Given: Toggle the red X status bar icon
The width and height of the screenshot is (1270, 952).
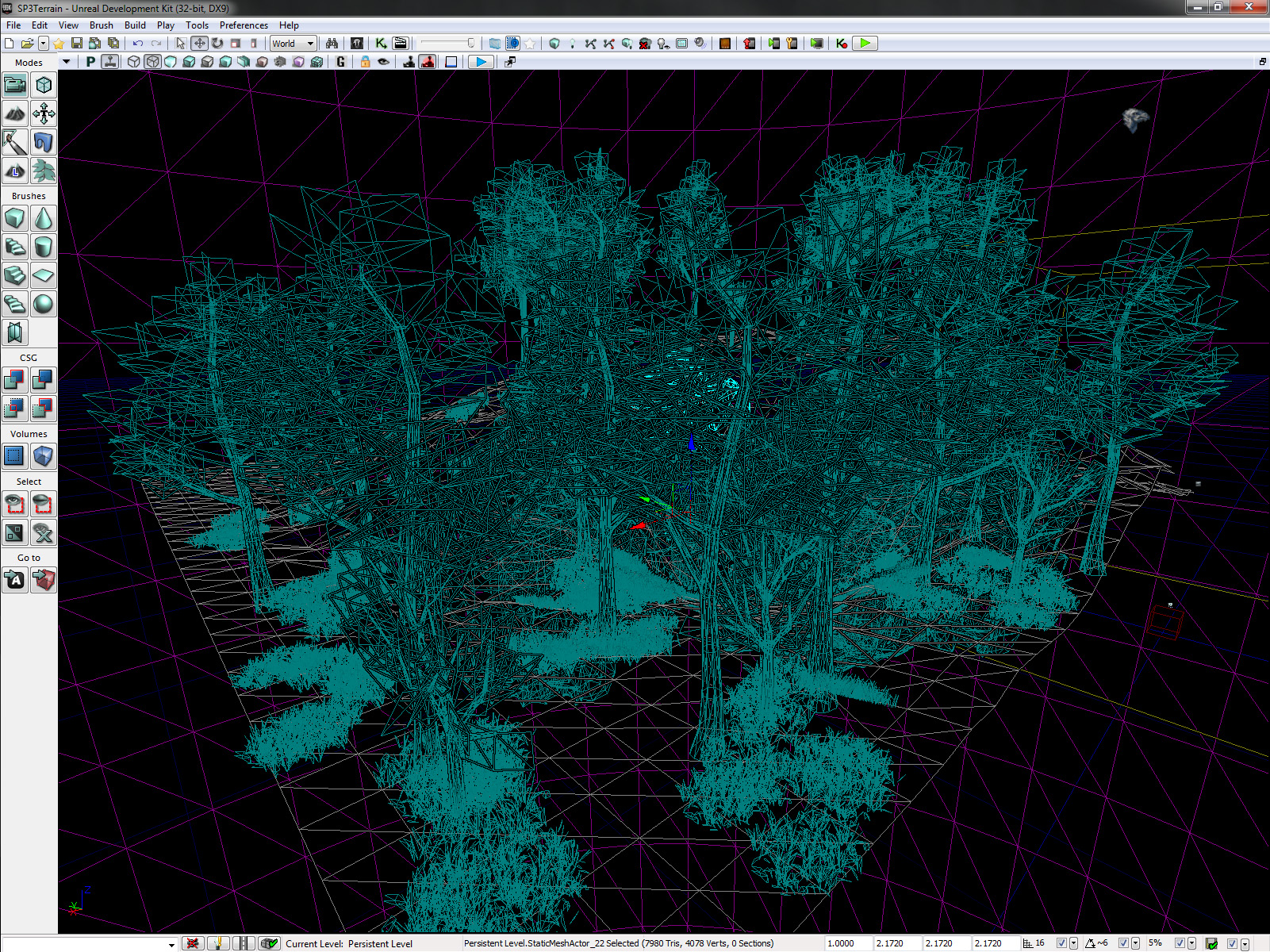Looking at the screenshot, I should pyautogui.click(x=192, y=943).
